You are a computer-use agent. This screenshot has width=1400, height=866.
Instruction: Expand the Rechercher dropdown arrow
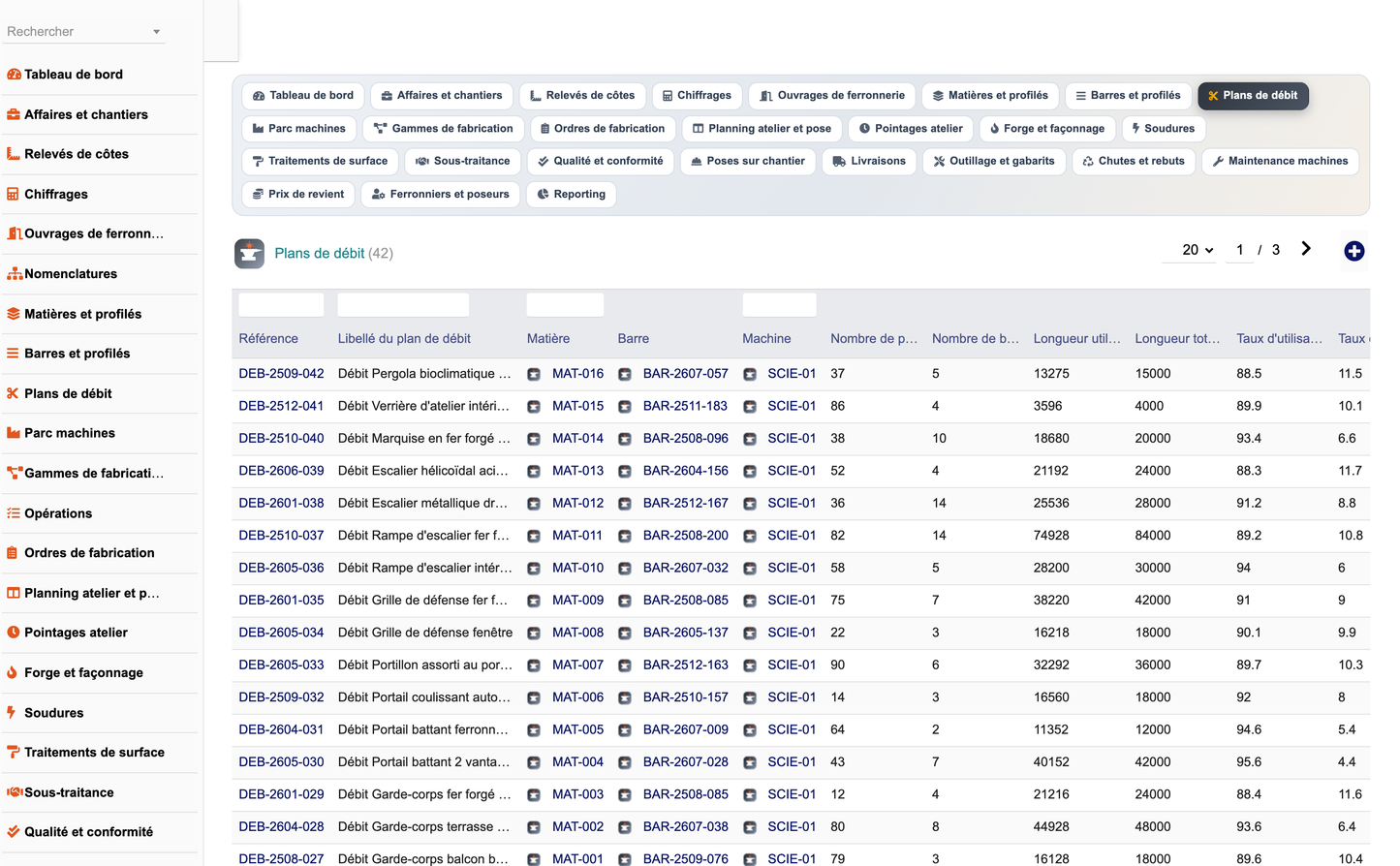click(156, 32)
